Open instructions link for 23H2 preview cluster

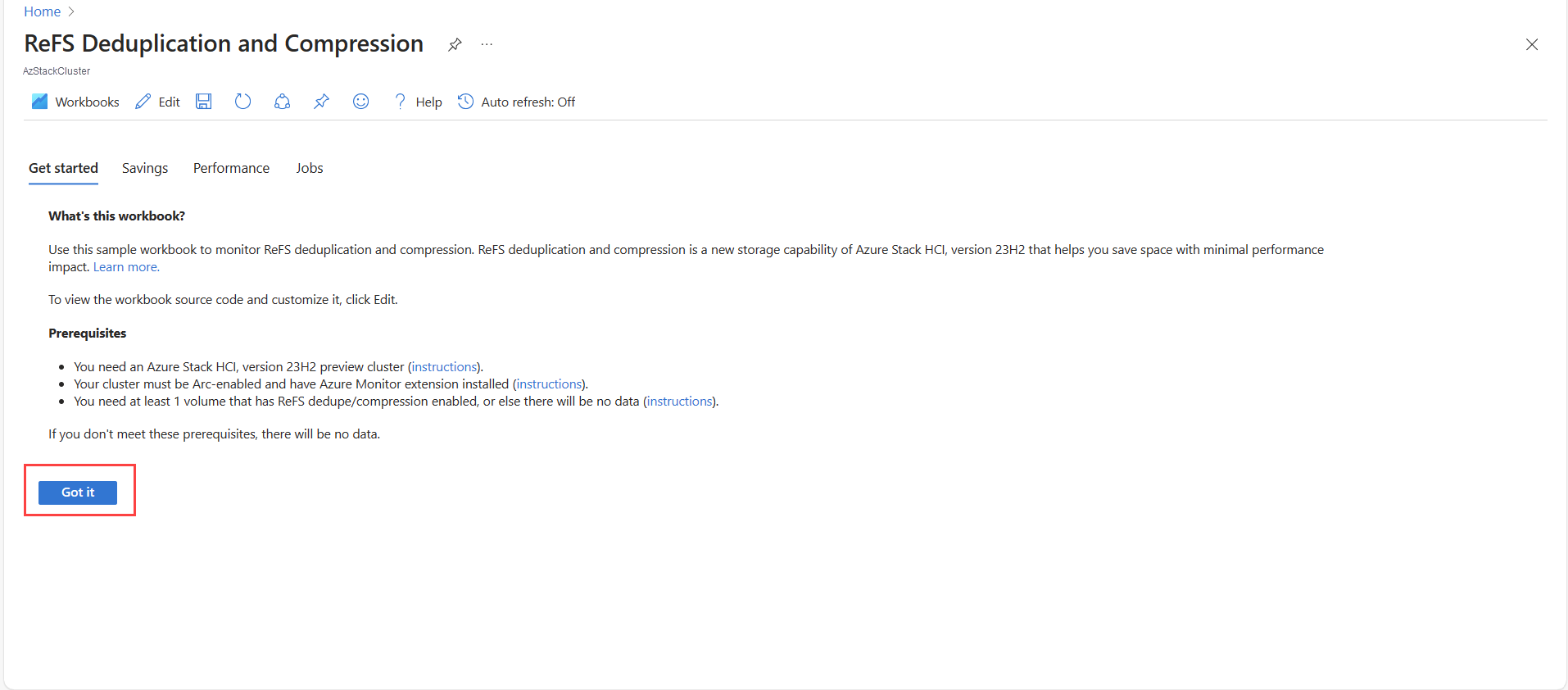444,367
